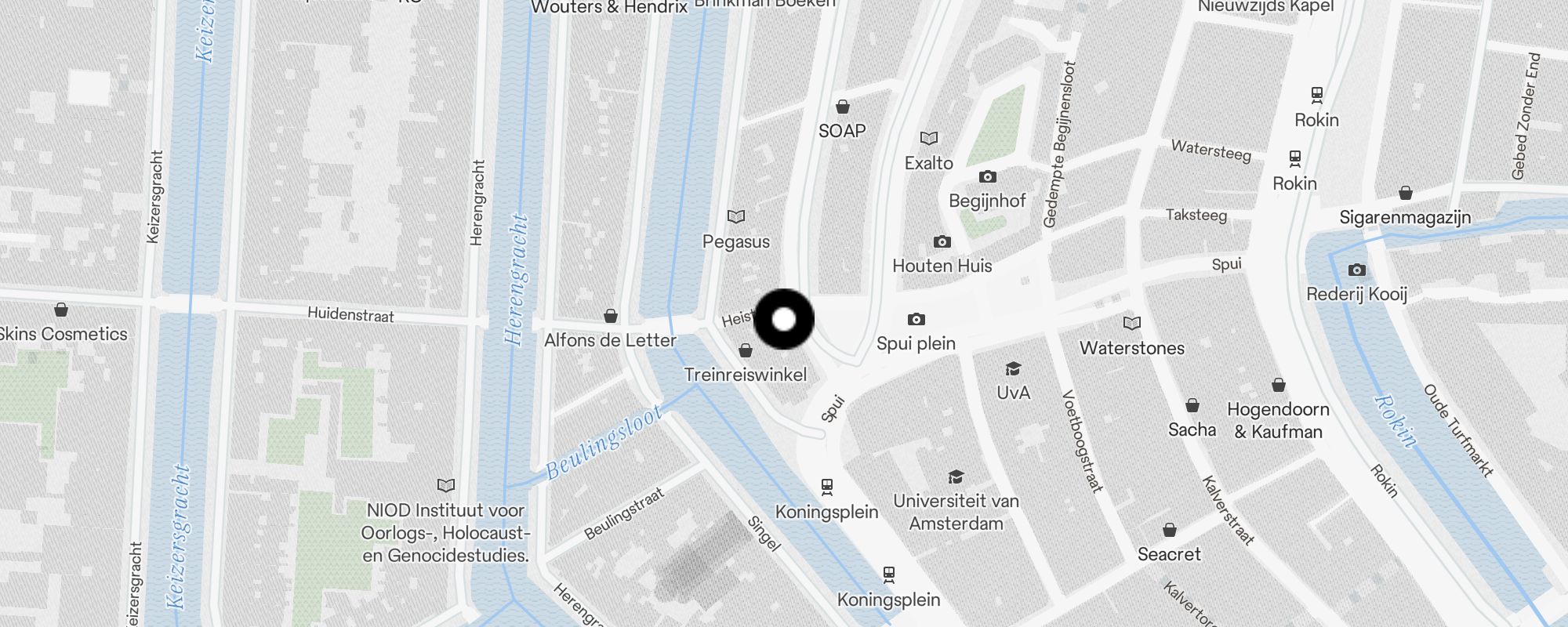Click the Pegasus bookstore icon
The width and height of the screenshot is (1568, 627).
tap(735, 217)
